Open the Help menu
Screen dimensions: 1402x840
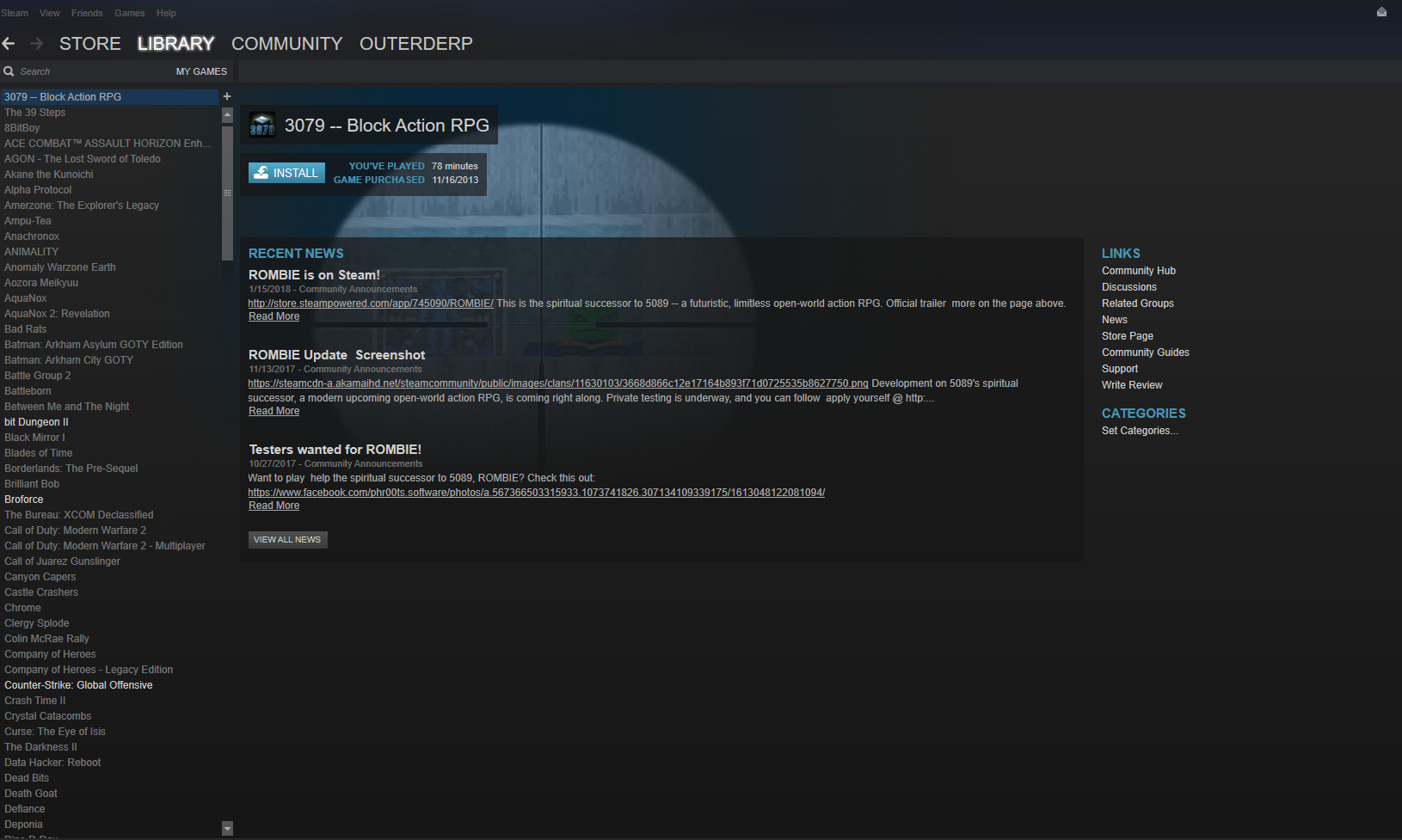[x=166, y=13]
